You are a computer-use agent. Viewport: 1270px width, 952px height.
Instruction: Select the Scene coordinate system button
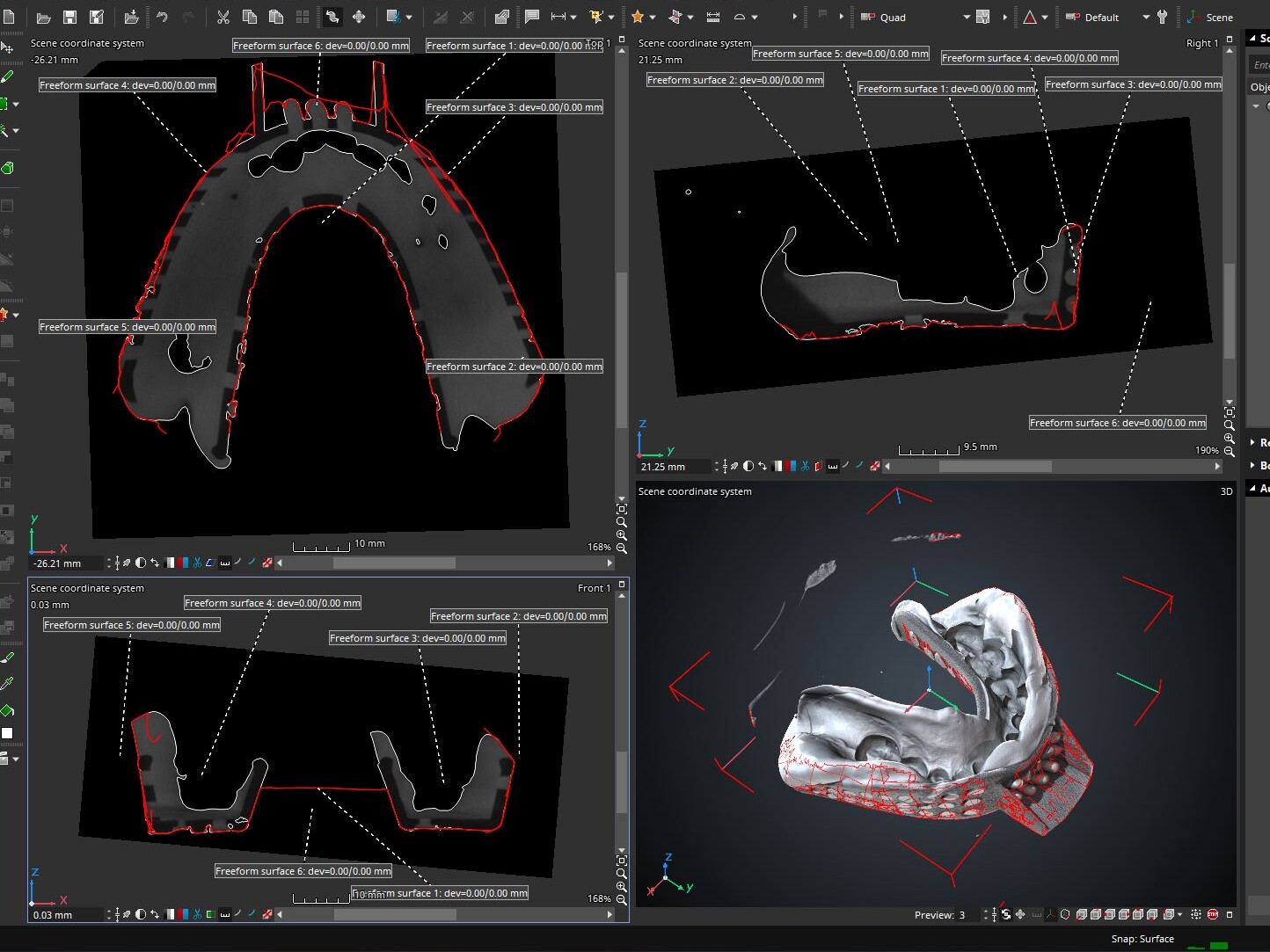1210,17
